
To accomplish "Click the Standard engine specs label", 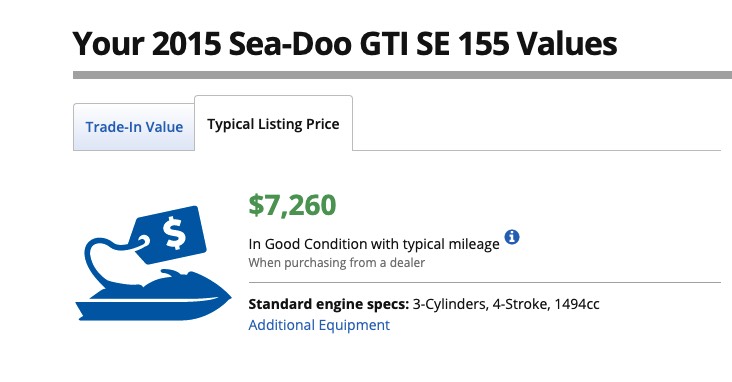I will 329,304.
